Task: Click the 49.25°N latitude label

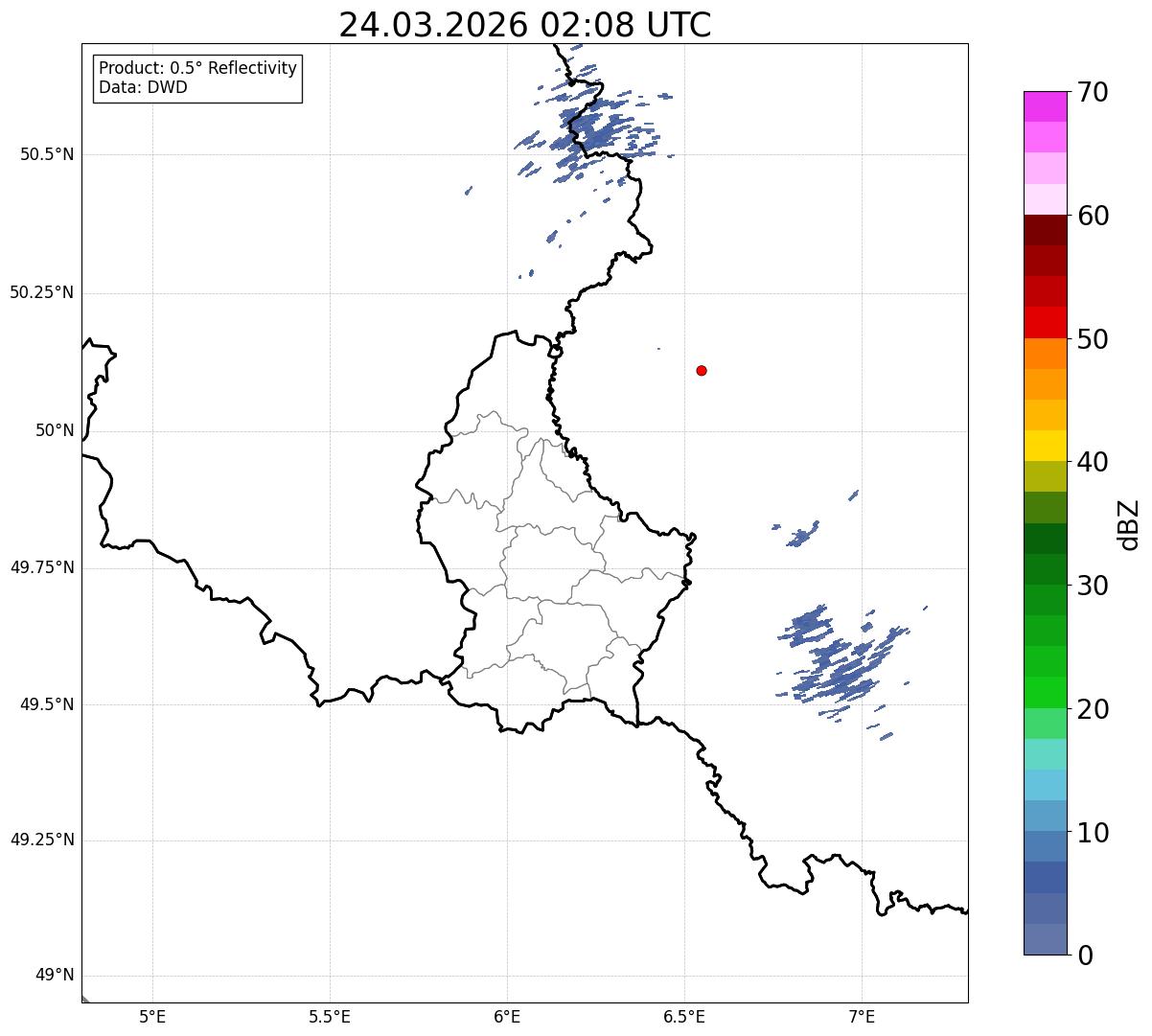Action: [x=42, y=840]
